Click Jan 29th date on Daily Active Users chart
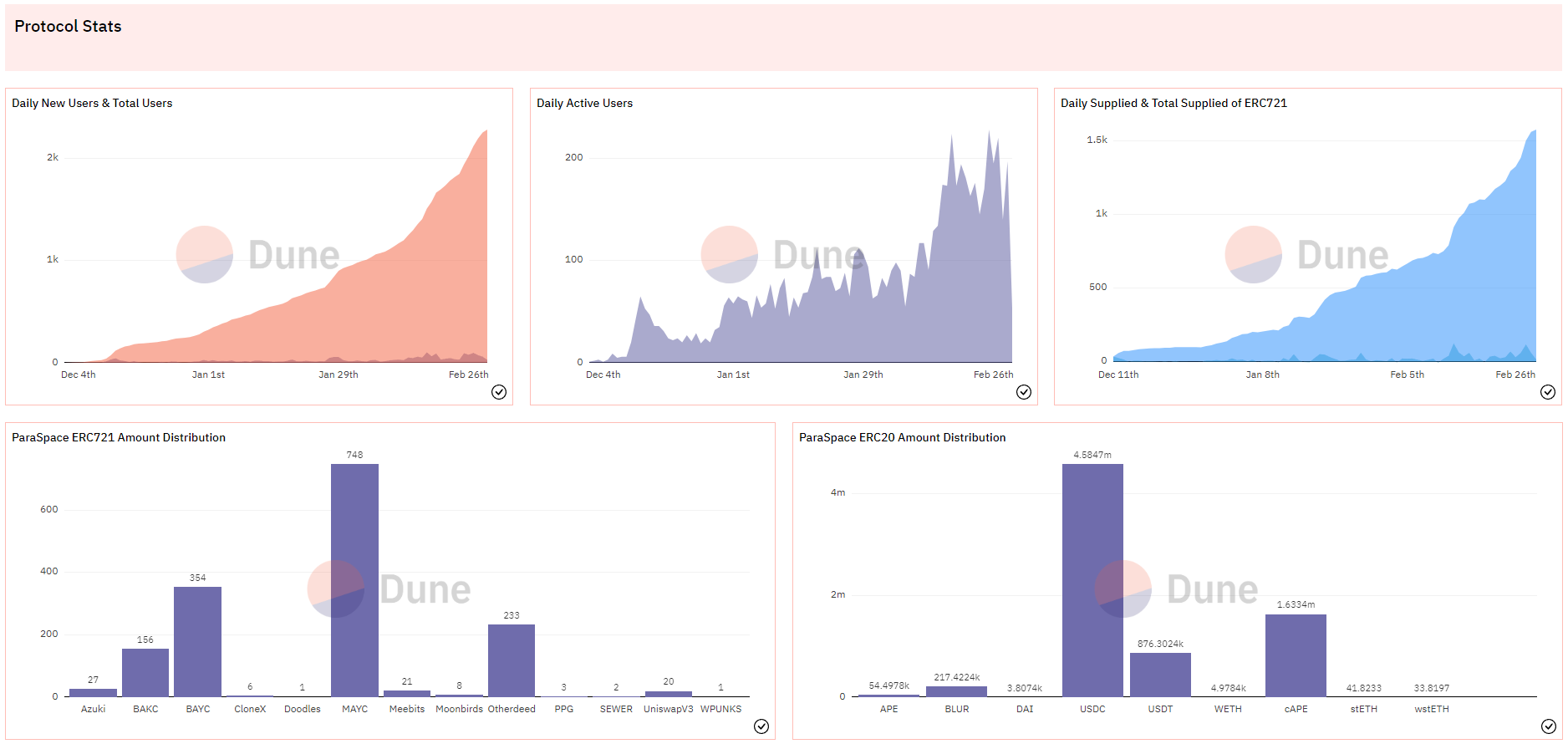Screen dimensions: 1568x744 click(x=863, y=375)
